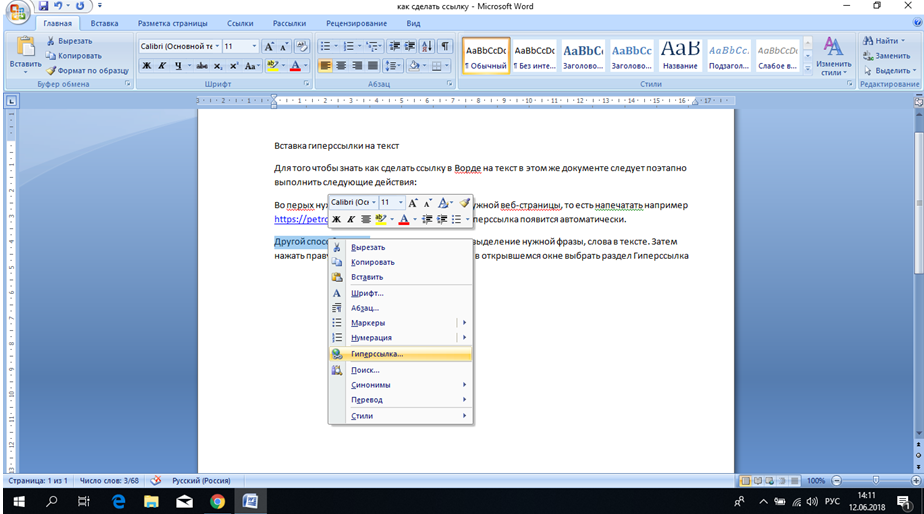Cut selection with Вырезать in ribbon
Viewport: 924px width, 514px height.
(70, 41)
